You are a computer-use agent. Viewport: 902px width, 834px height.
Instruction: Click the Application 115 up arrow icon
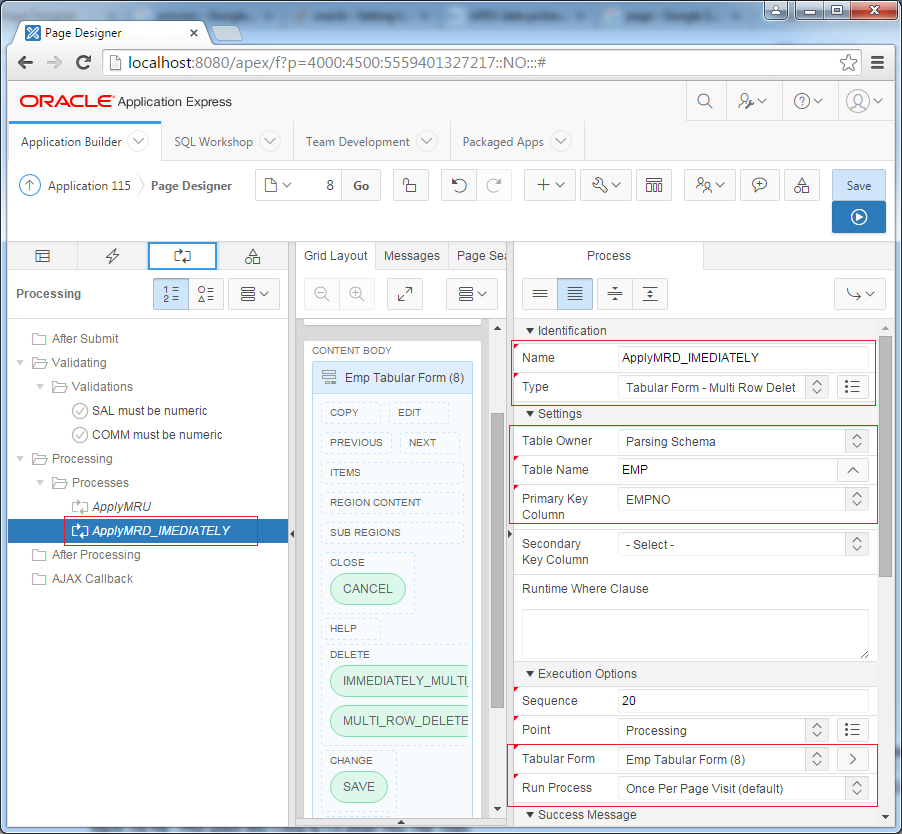click(30, 185)
